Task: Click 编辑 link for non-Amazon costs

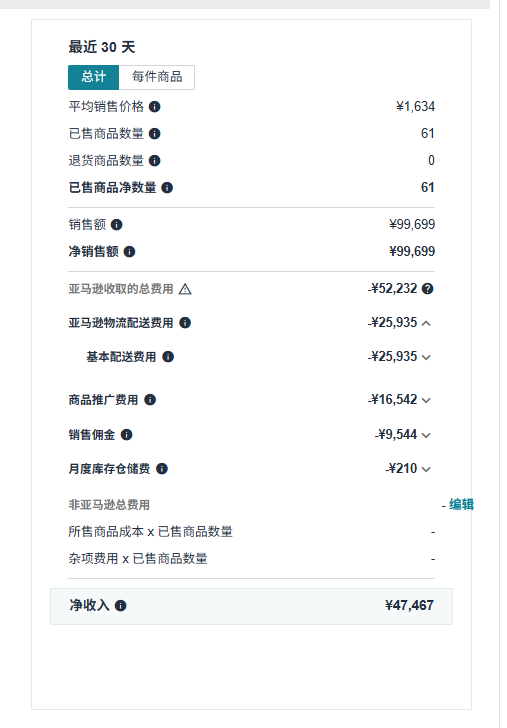Action: (462, 505)
